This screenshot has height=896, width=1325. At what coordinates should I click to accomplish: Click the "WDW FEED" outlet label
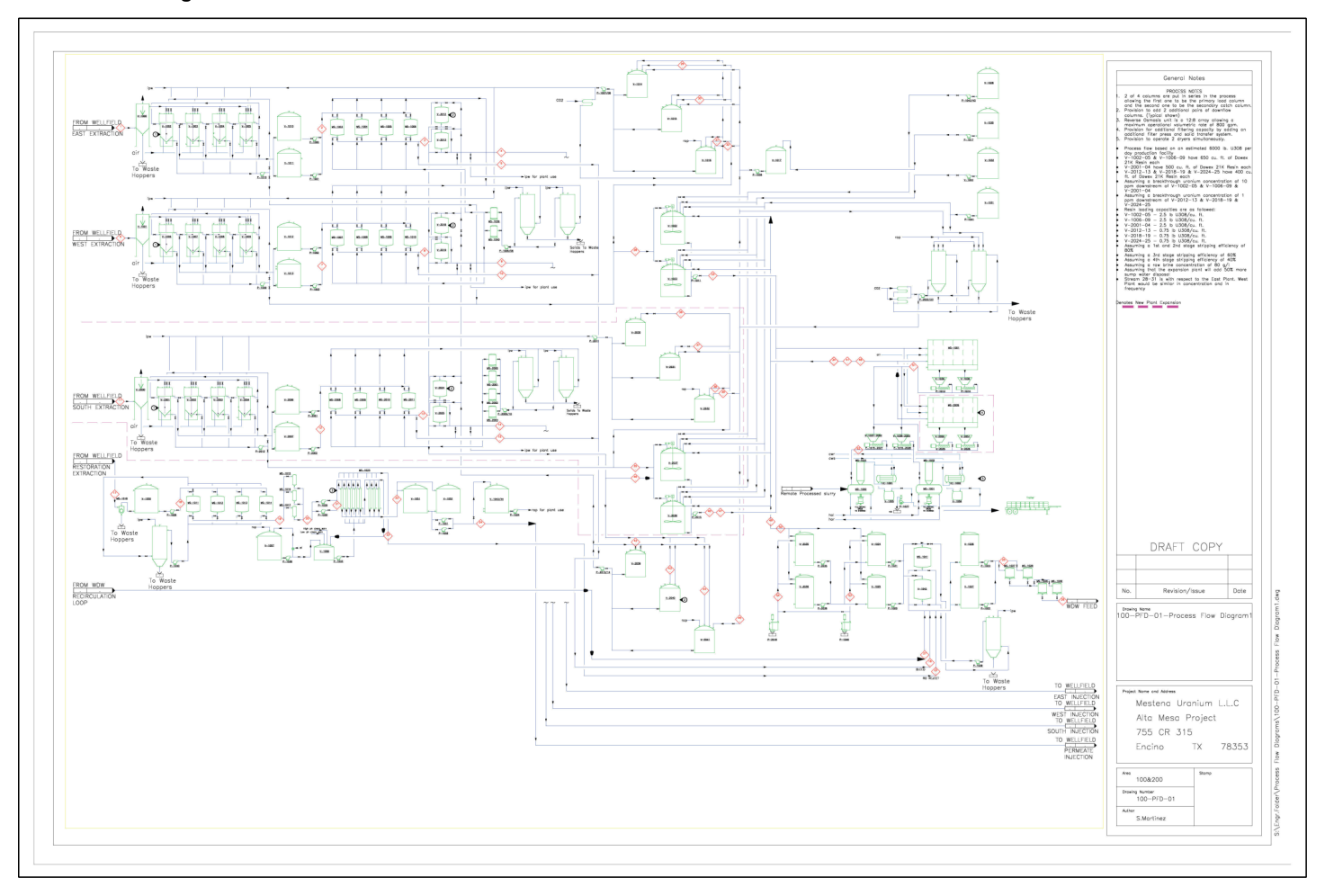1082,606
